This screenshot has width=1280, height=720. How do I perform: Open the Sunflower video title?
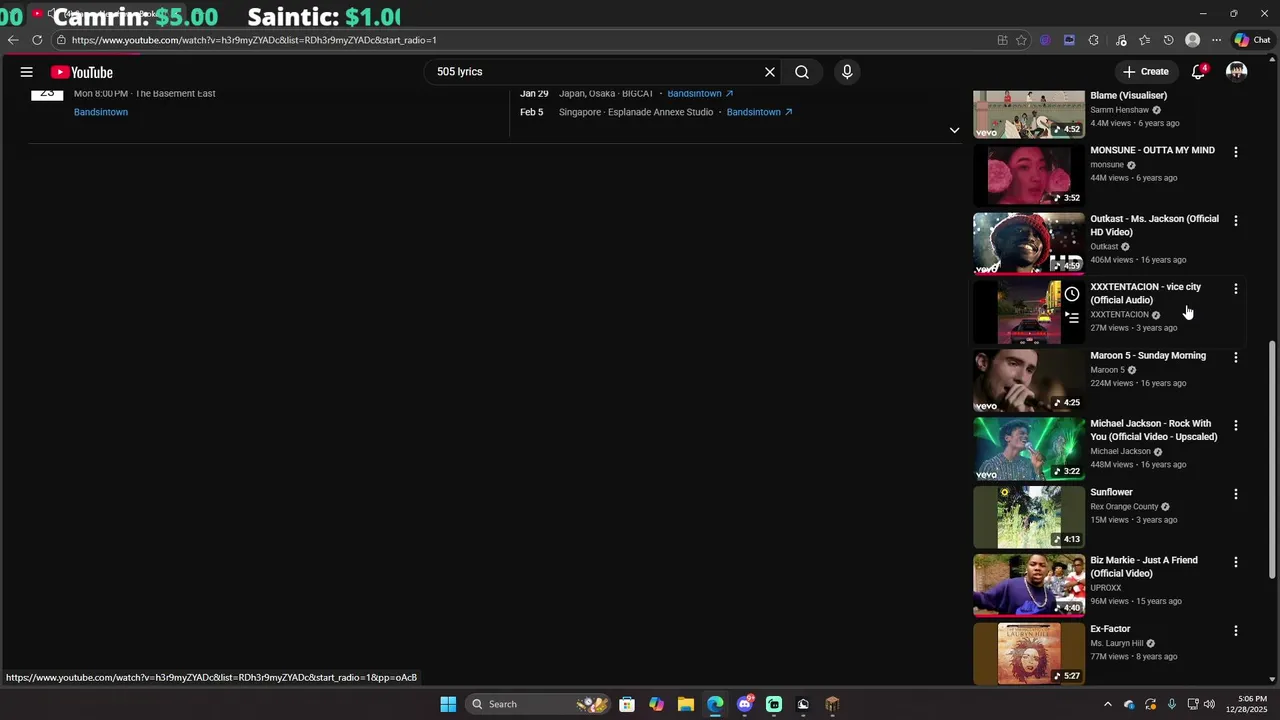pyautogui.click(x=1111, y=492)
